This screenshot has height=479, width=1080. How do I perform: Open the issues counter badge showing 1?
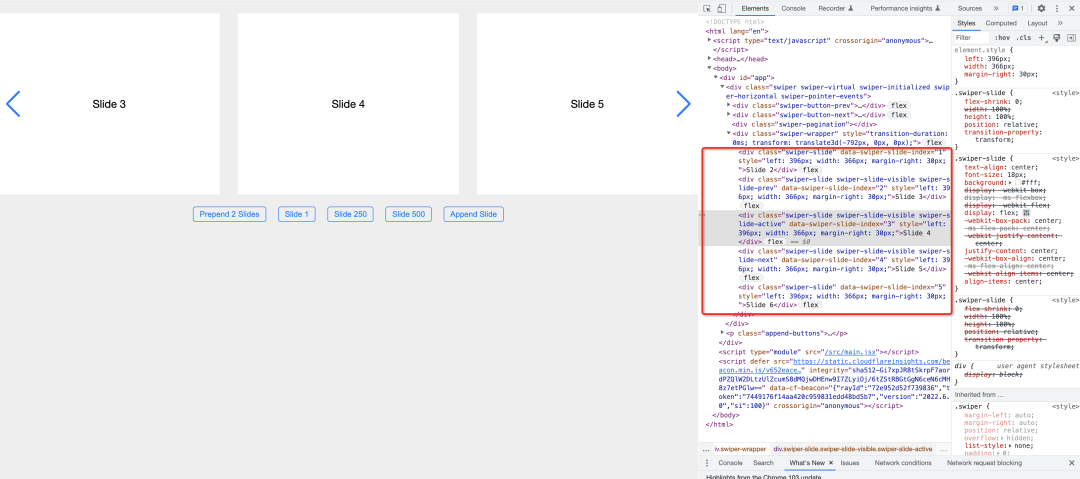[1018, 8]
